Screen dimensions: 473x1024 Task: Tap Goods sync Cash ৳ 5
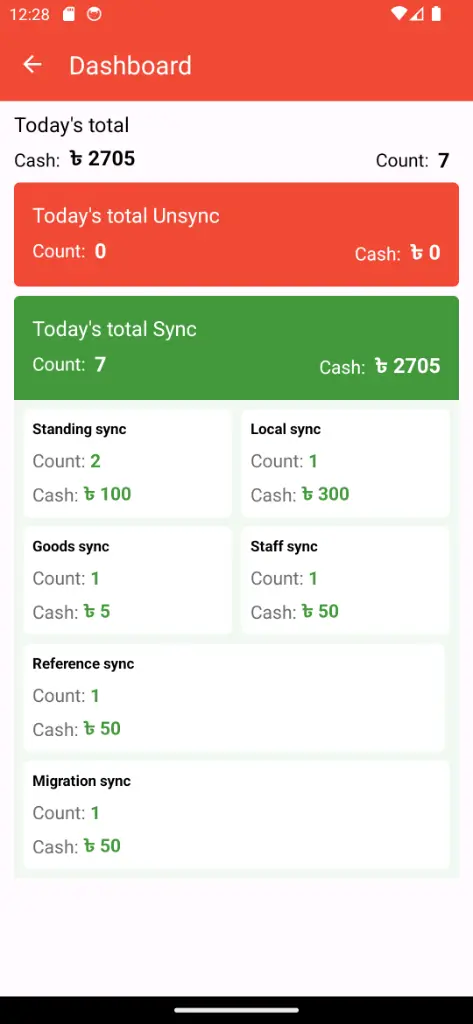[97, 612]
